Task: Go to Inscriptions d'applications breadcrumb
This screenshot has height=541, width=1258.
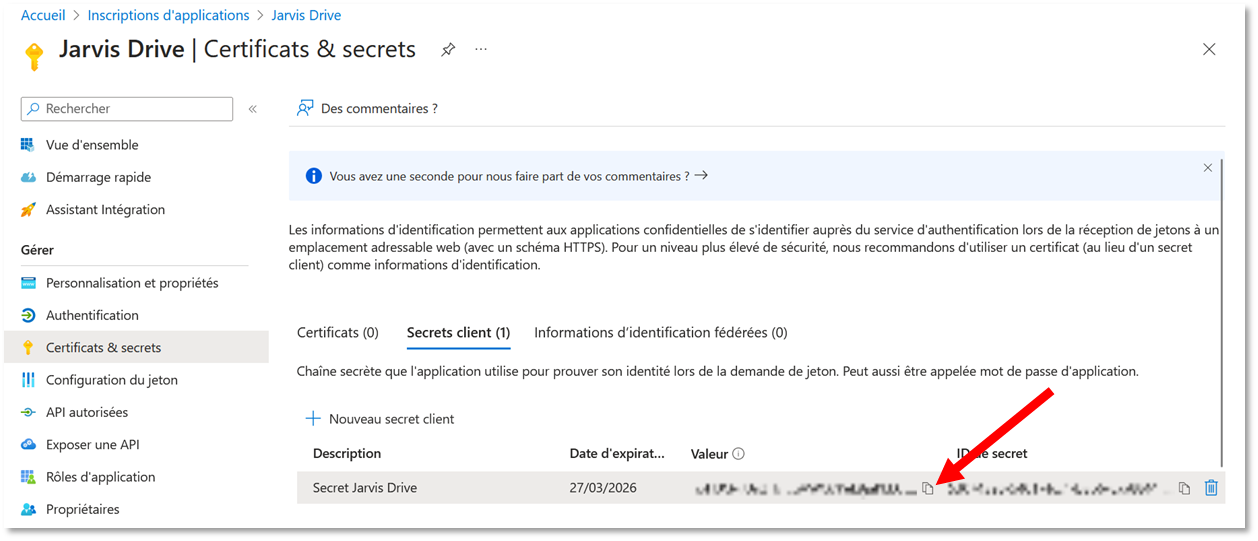Action: (169, 15)
